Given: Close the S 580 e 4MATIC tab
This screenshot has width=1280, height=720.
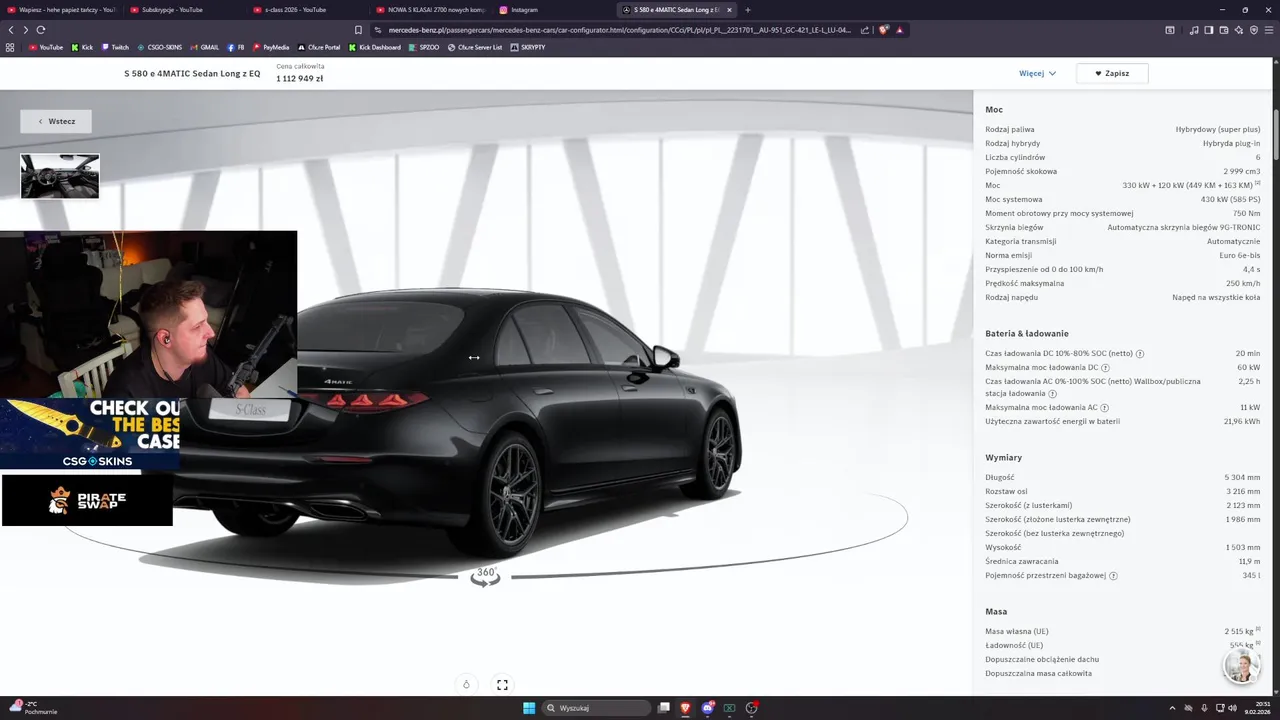Looking at the screenshot, I should coord(729,10).
